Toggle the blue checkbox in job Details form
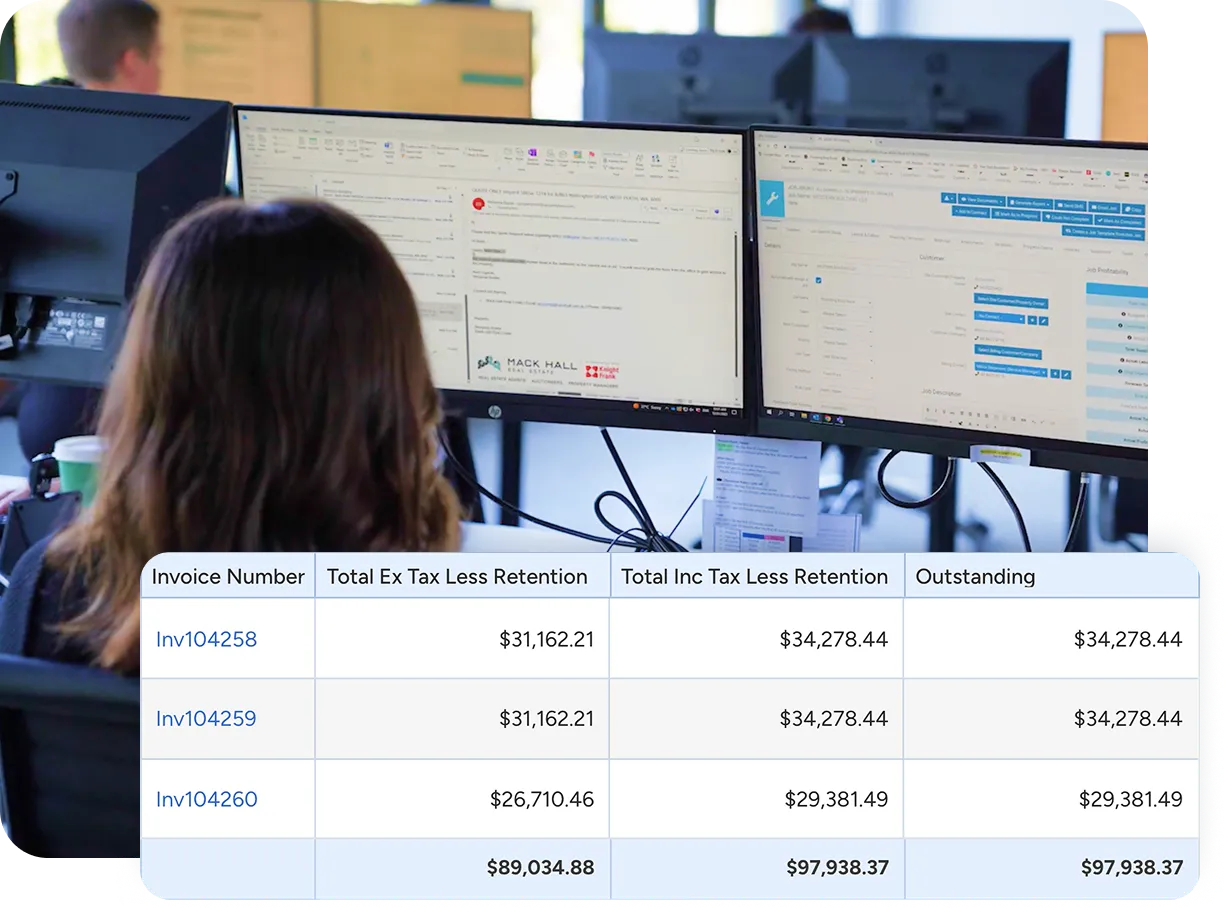Viewport: 1225px width, 908px height. (818, 280)
